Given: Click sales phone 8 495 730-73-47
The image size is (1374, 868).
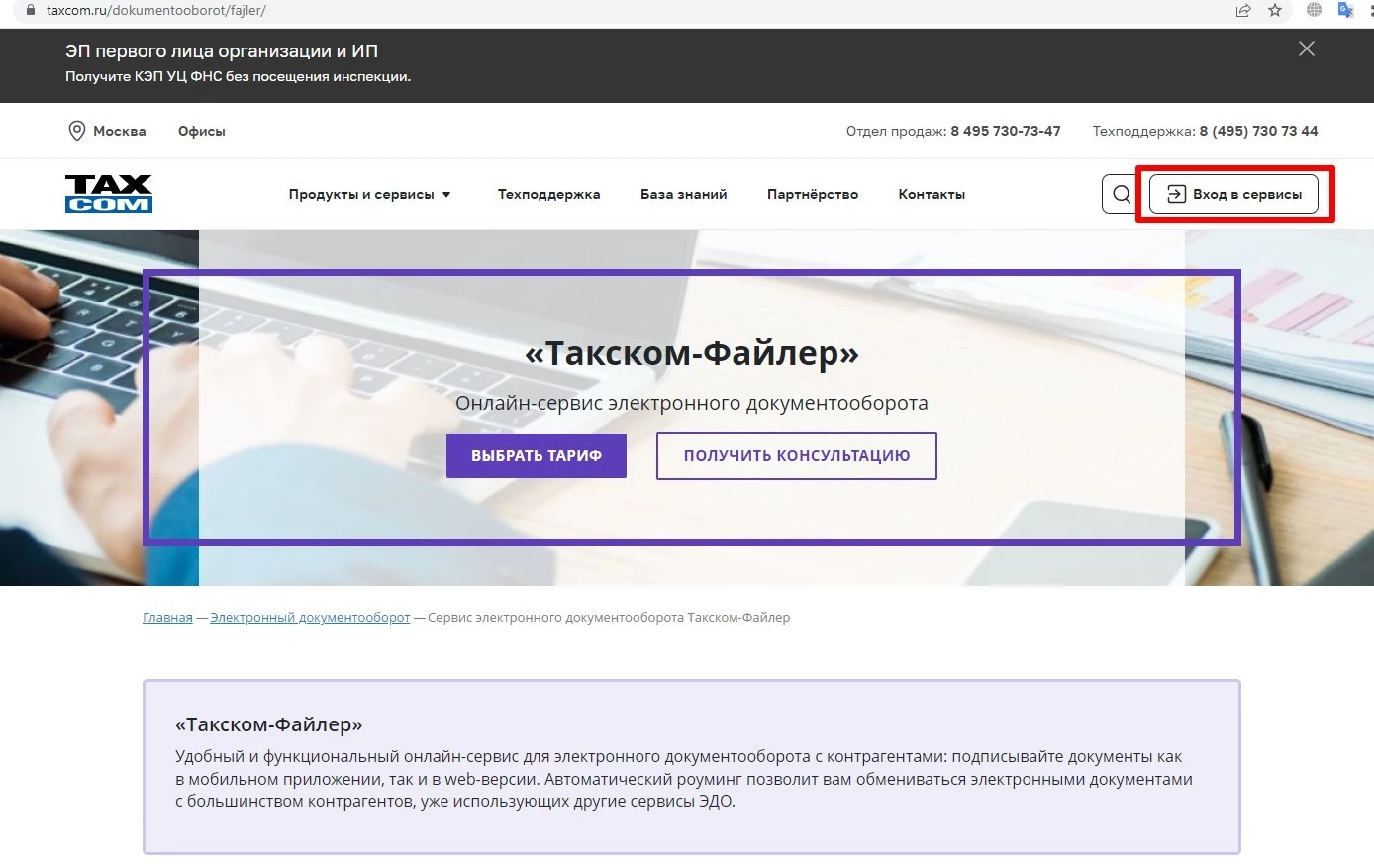Looking at the screenshot, I should pos(1006,131).
